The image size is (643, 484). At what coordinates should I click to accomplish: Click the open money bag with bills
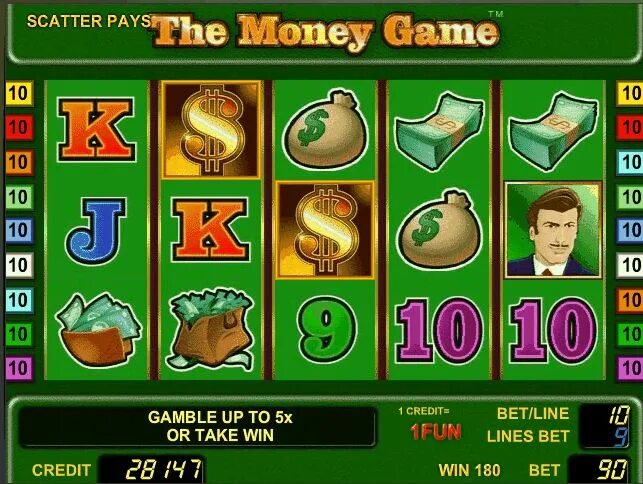tap(210, 329)
